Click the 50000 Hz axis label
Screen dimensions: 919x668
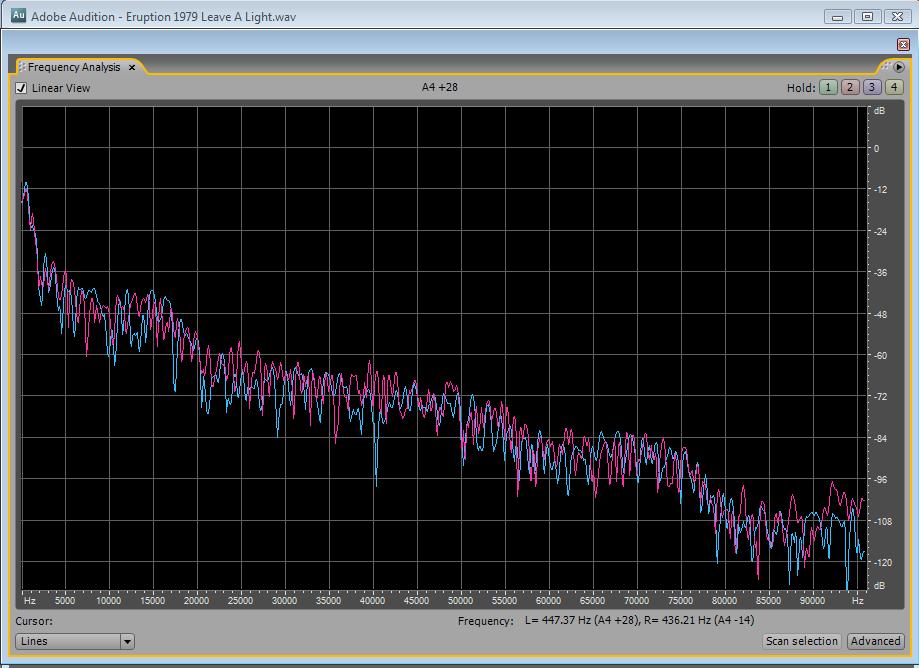tap(460, 601)
